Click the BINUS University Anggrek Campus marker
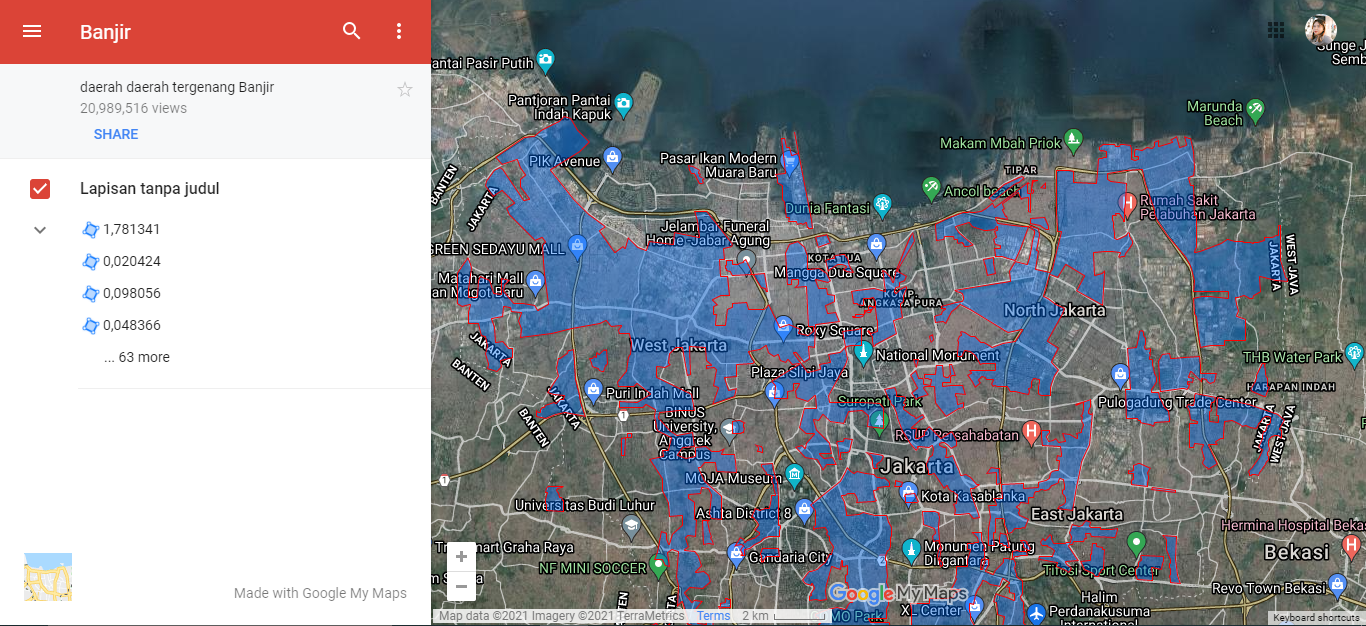 tap(729, 430)
